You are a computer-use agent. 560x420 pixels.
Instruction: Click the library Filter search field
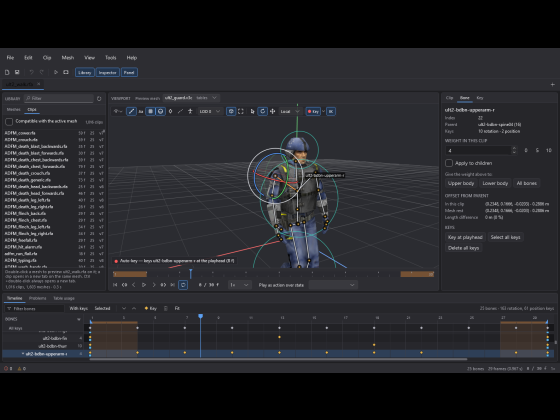(x=59, y=98)
